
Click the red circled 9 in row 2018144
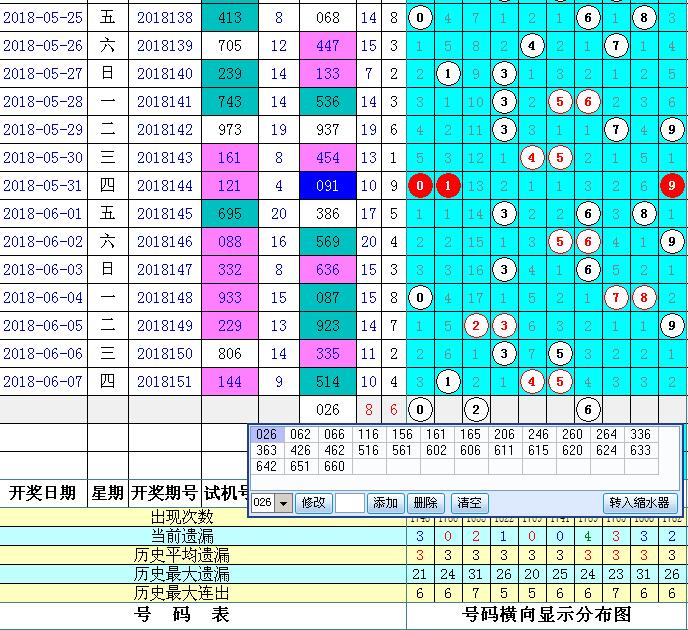(673, 185)
